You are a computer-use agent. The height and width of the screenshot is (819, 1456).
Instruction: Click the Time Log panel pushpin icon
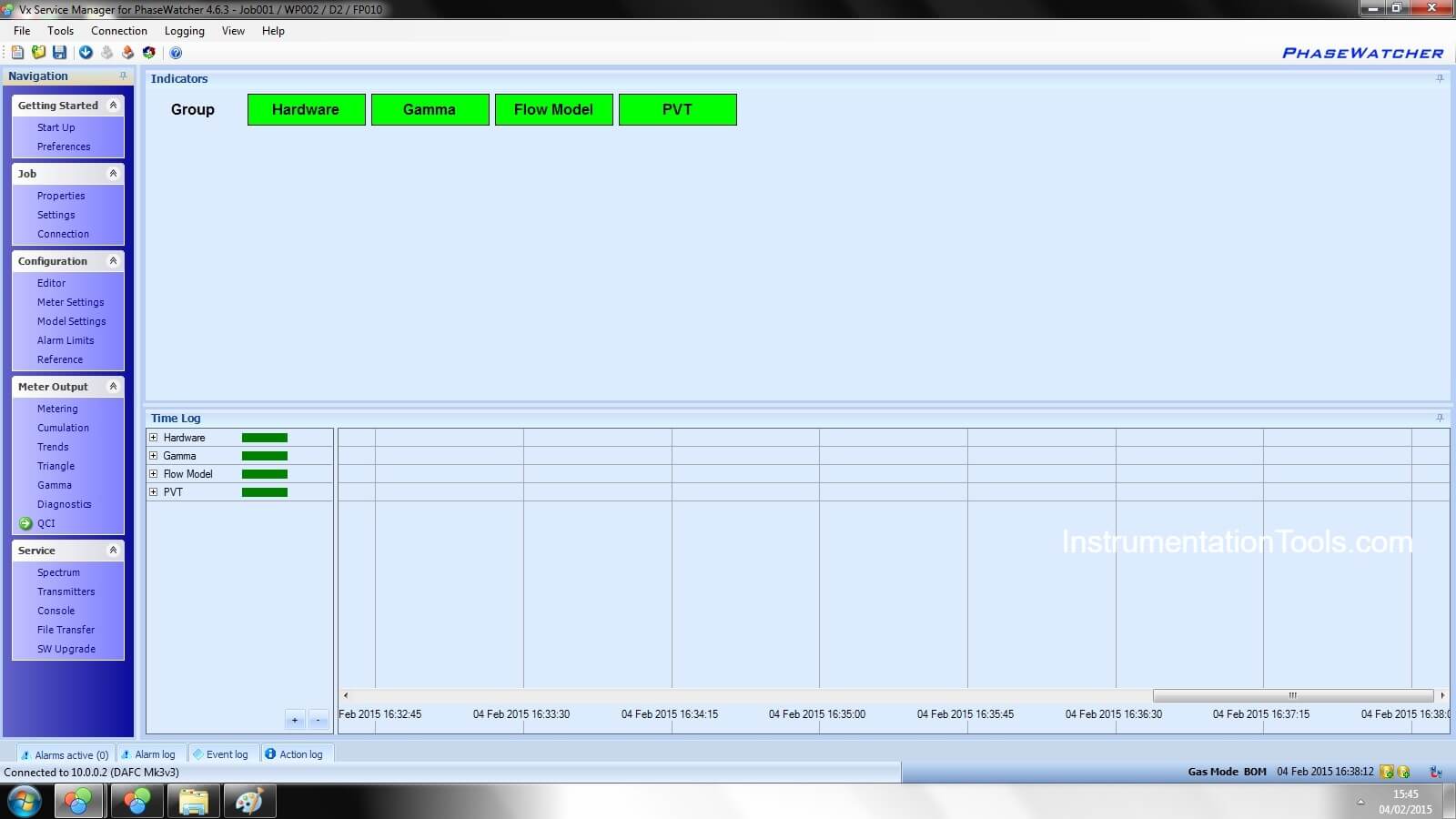[1440, 418]
